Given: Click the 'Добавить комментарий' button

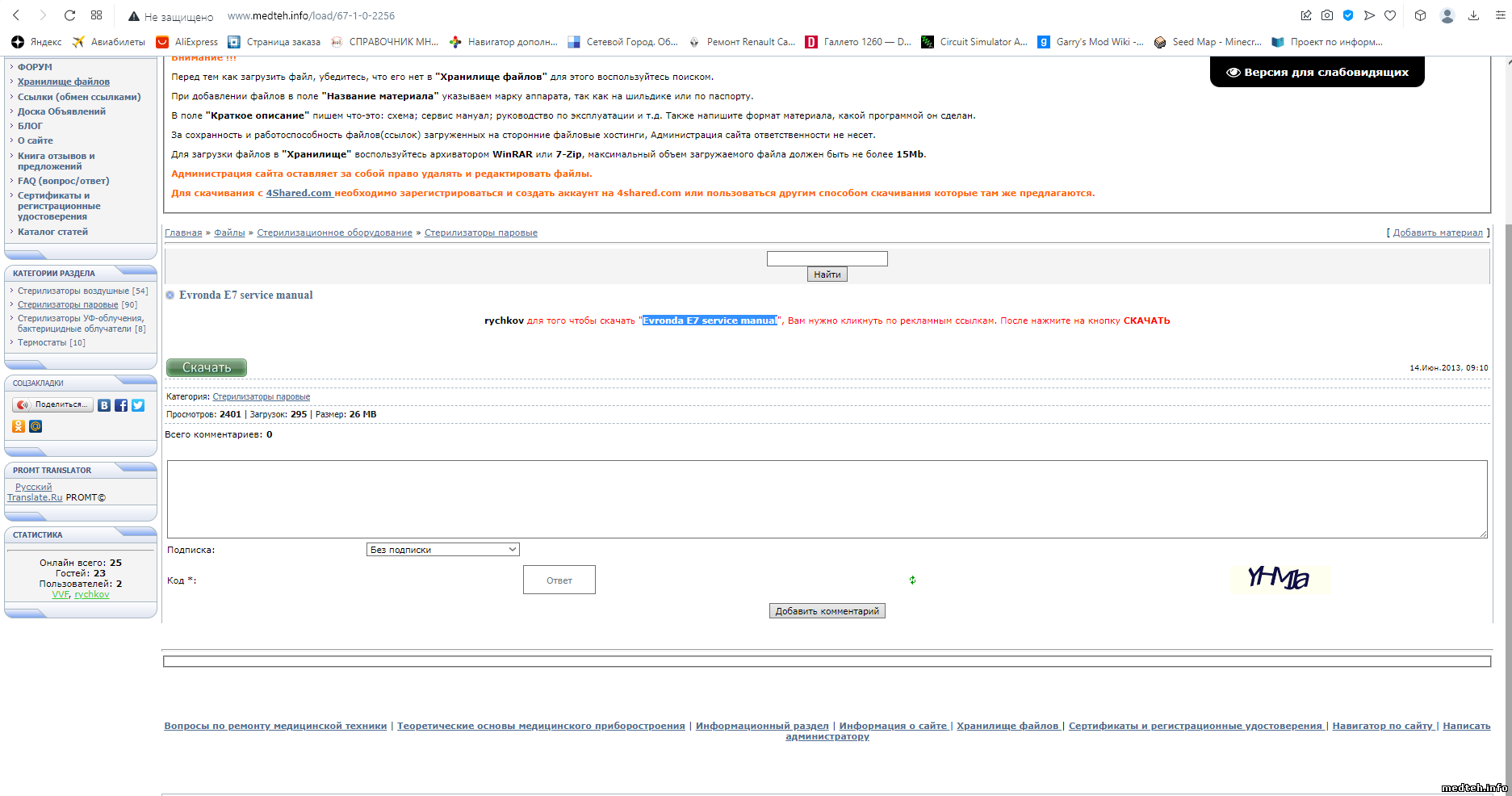Looking at the screenshot, I should click(x=827, y=611).
